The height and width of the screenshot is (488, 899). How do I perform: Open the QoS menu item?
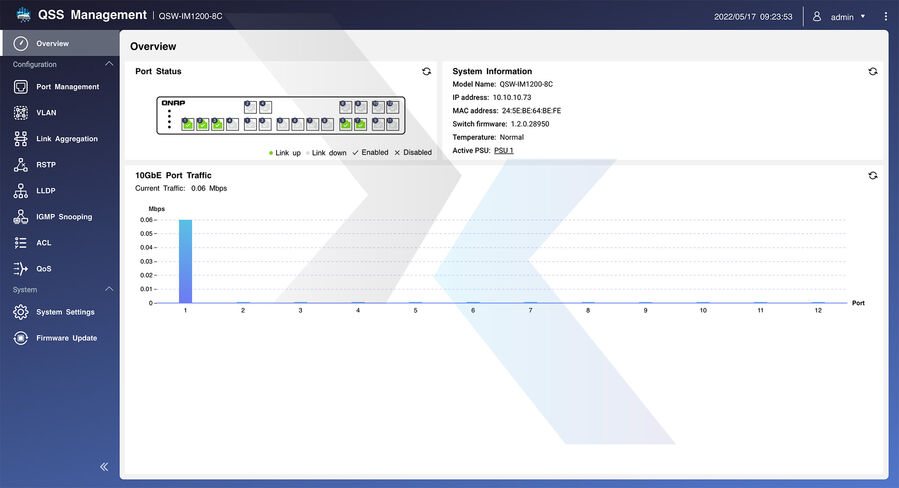(43, 269)
